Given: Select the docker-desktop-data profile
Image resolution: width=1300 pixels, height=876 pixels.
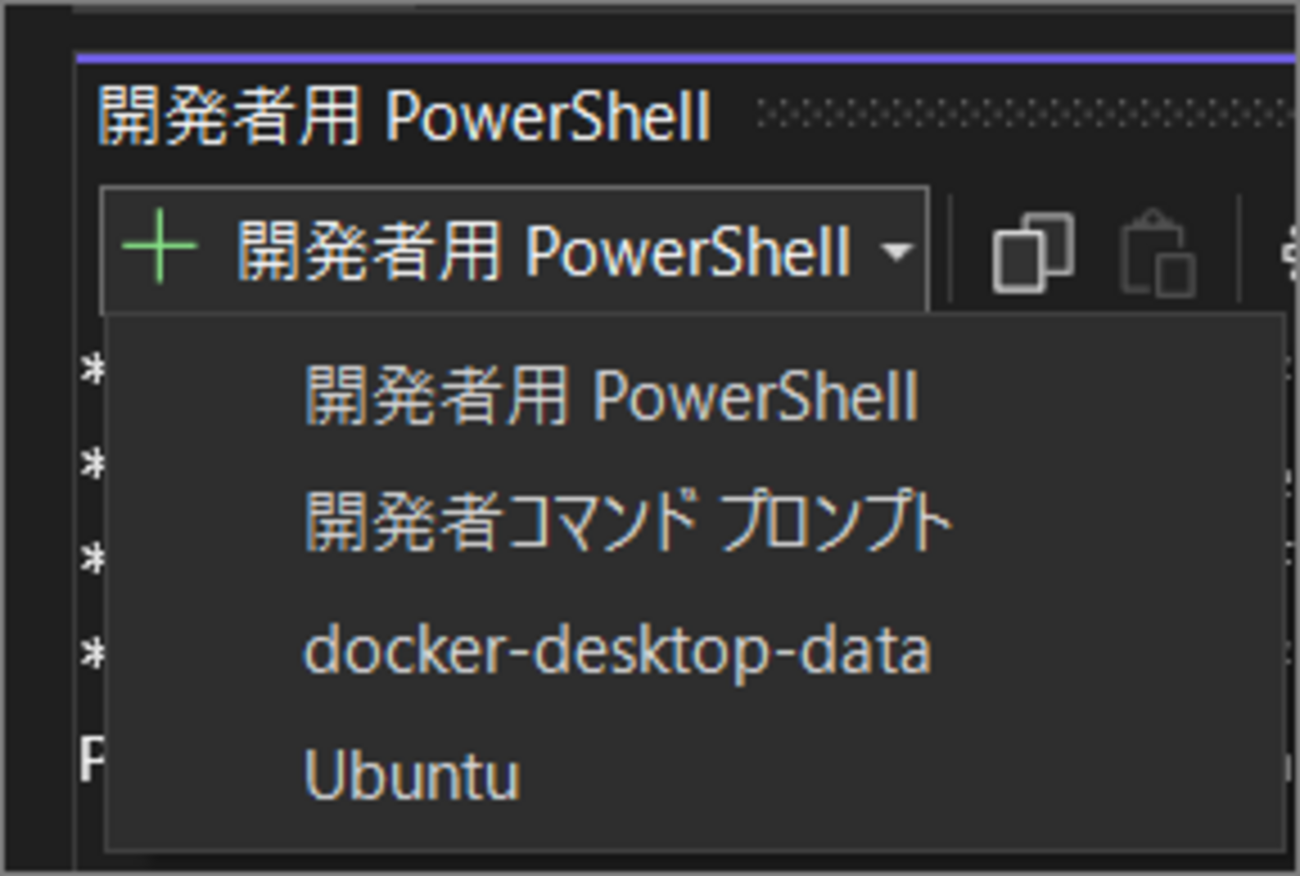Looking at the screenshot, I should pyautogui.click(x=620, y=650).
